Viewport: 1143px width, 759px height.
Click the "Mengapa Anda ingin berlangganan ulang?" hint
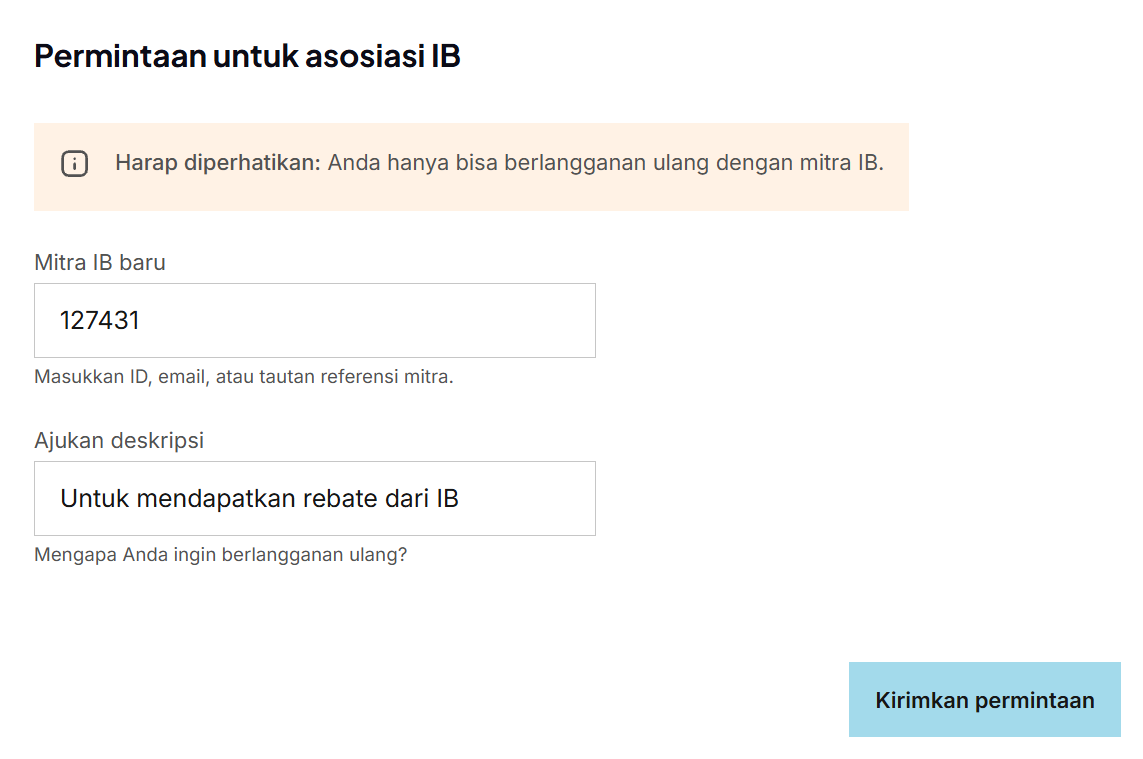pos(220,555)
